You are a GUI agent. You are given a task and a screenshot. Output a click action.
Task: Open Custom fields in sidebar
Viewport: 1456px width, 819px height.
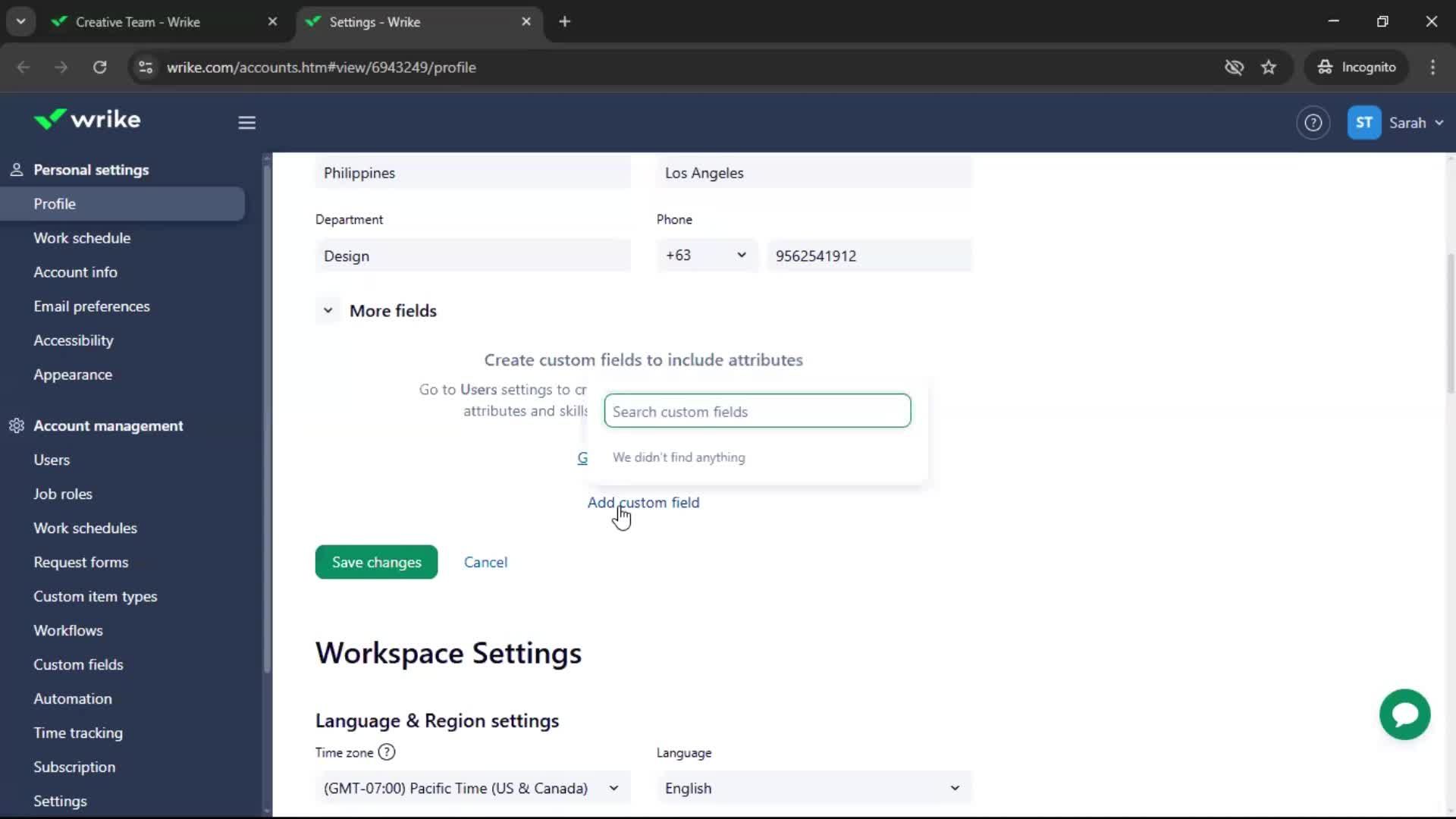pos(78,664)
